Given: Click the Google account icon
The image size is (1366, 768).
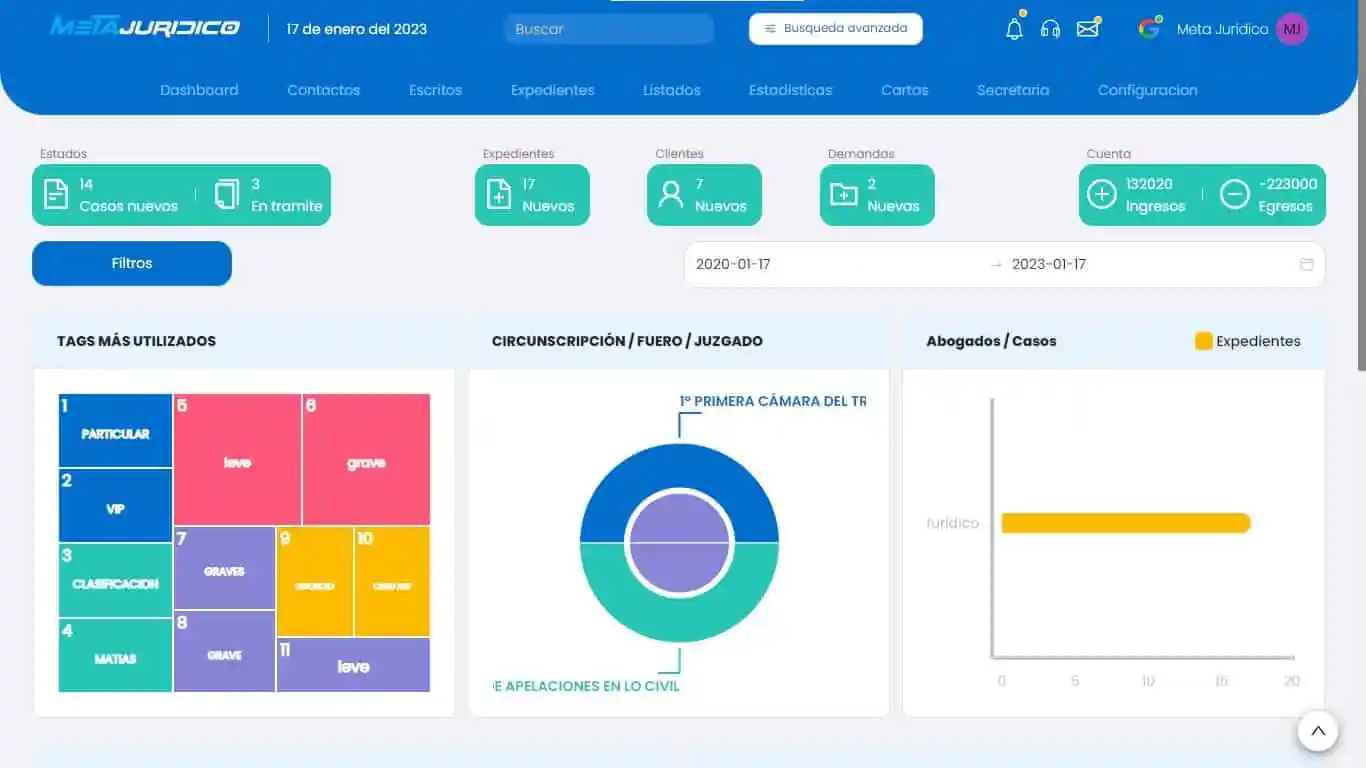Looking at the screenshot, I should tap(1148, 29).
